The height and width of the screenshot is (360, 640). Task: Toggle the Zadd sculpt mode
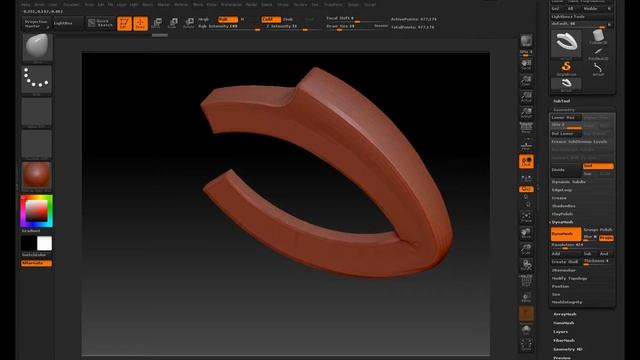click(x=271, y=19)
